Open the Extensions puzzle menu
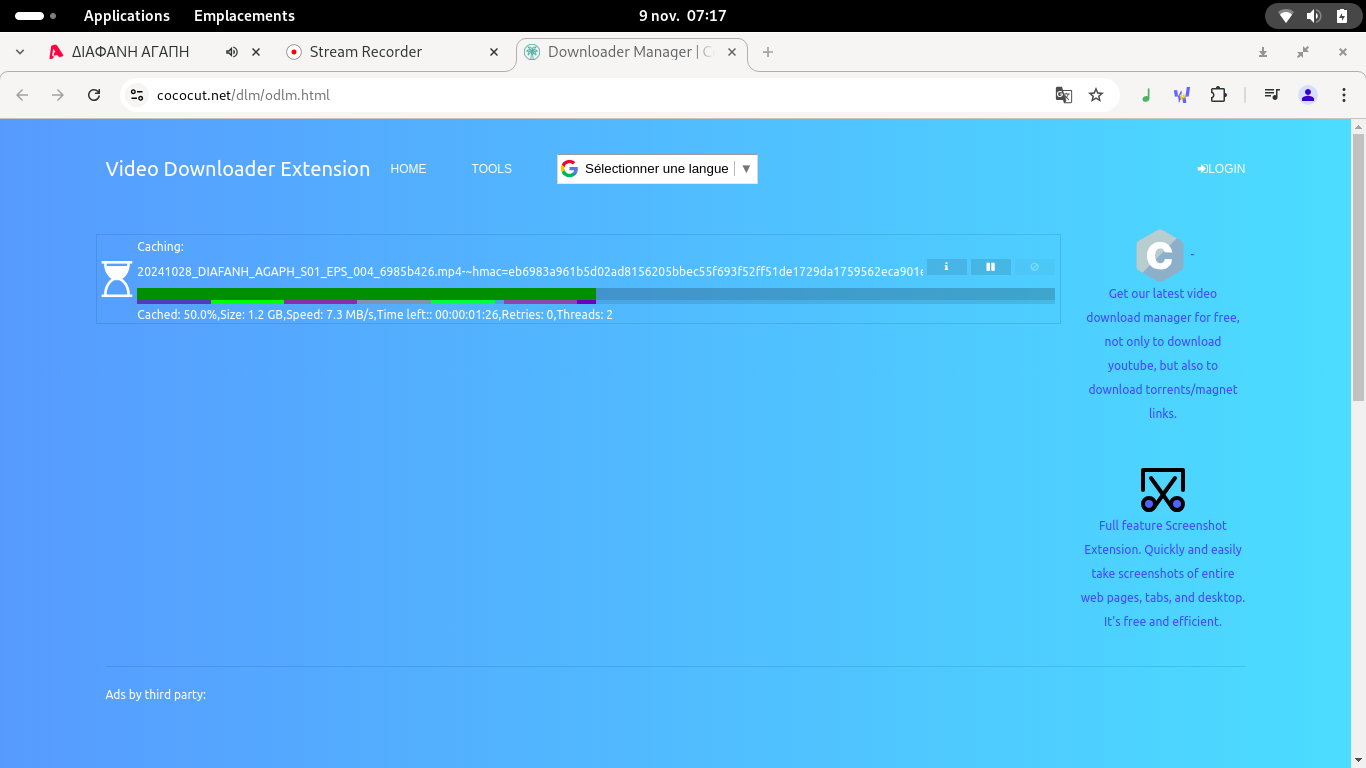 tap(1218, 95)
